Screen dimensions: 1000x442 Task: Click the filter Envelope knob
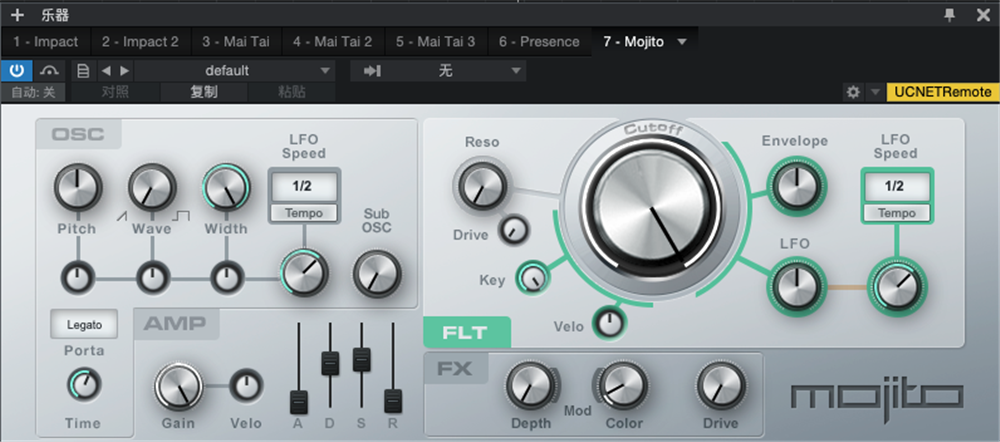click(795, 186)
